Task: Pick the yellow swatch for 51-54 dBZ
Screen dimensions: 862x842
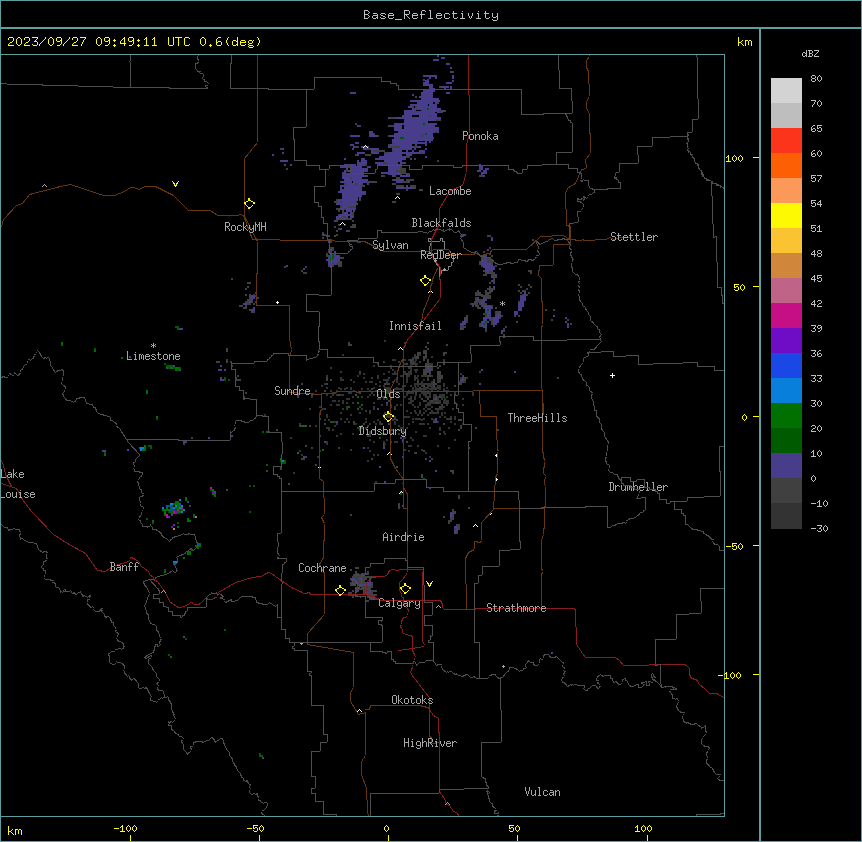Action: click(786, 215)
